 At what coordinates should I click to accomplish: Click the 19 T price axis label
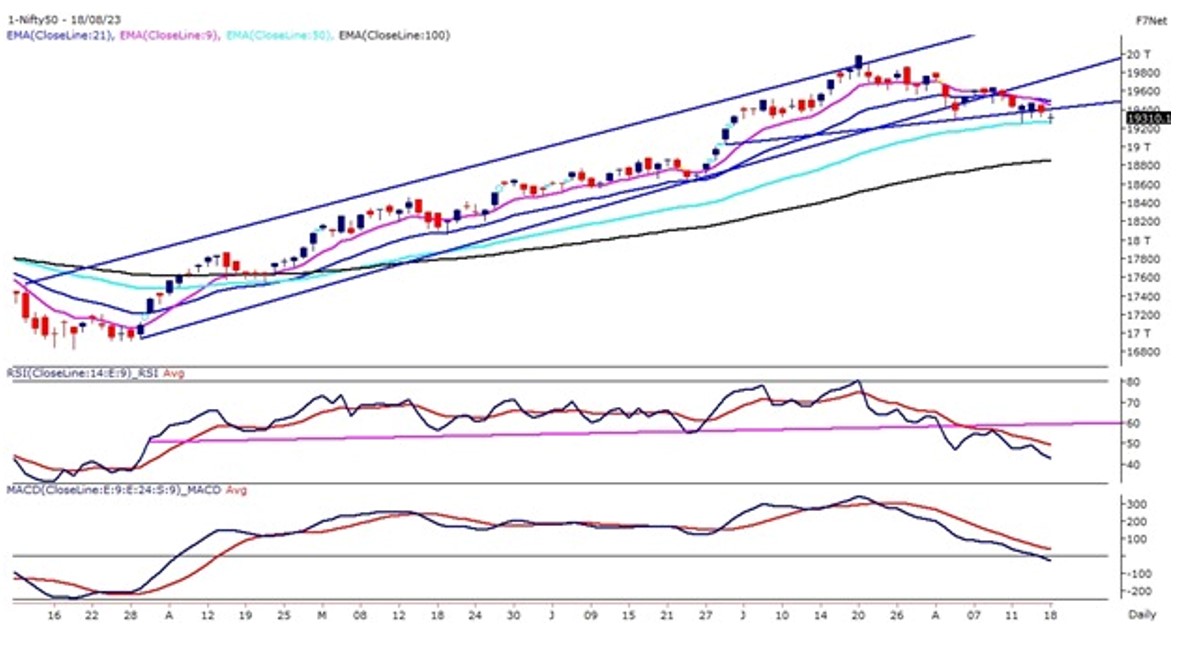coord(1139,147)
